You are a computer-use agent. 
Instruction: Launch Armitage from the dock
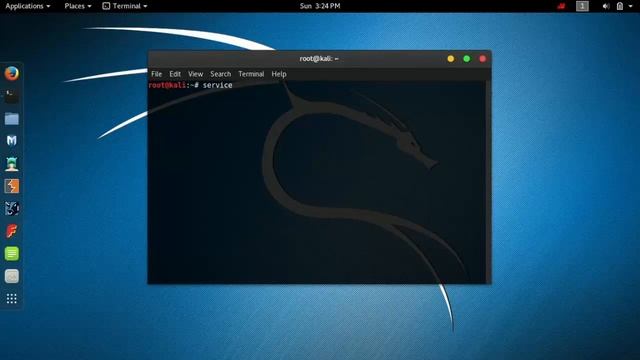click(x=12, y=164)
